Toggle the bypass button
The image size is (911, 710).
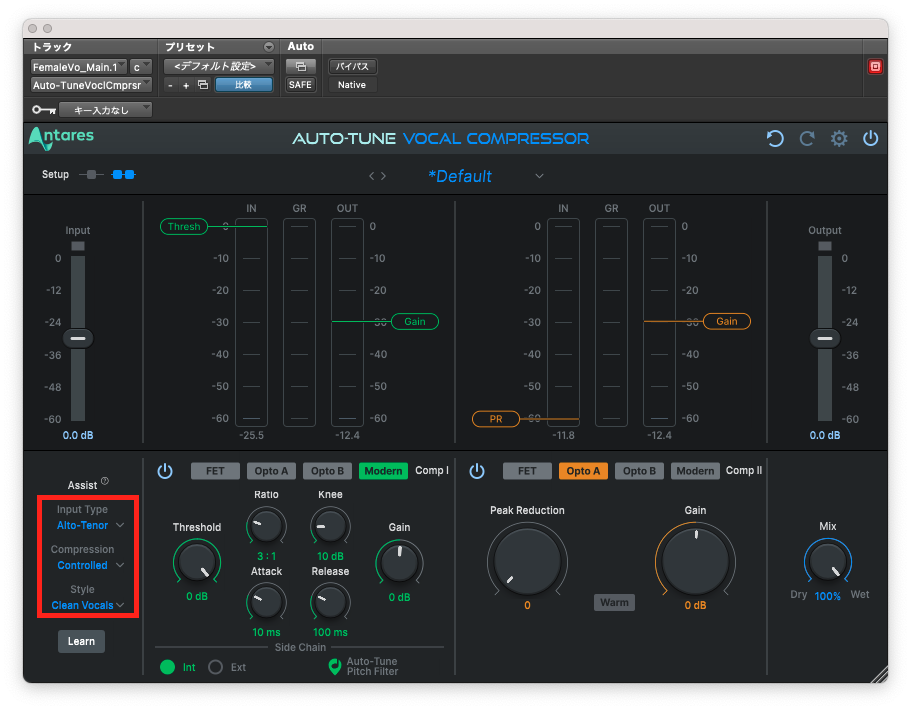(x=353, y=66)
